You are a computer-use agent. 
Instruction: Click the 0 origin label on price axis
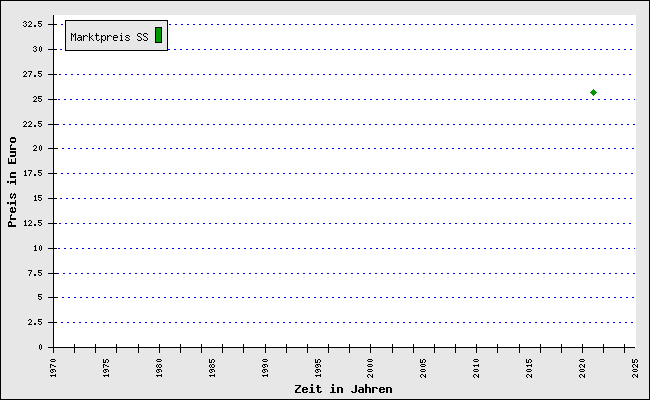(39, 347)
